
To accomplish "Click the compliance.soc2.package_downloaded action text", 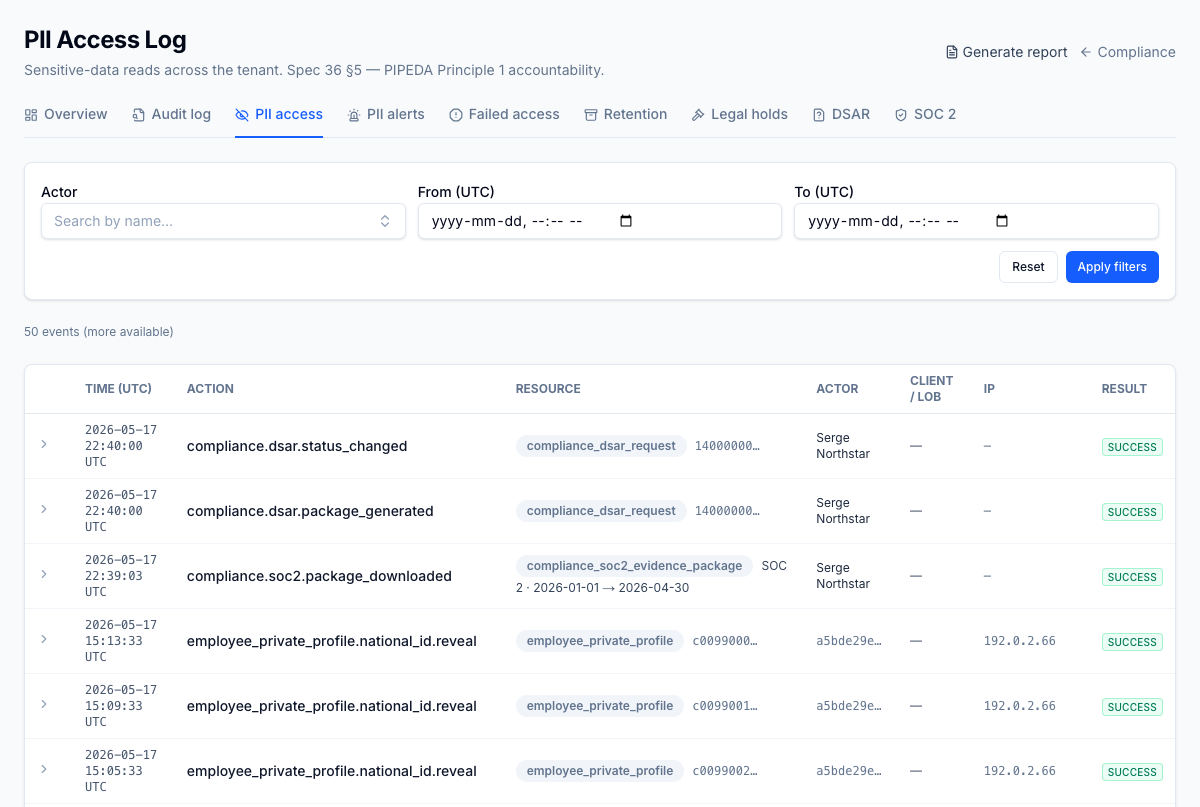I will click(x=319, y=576).
